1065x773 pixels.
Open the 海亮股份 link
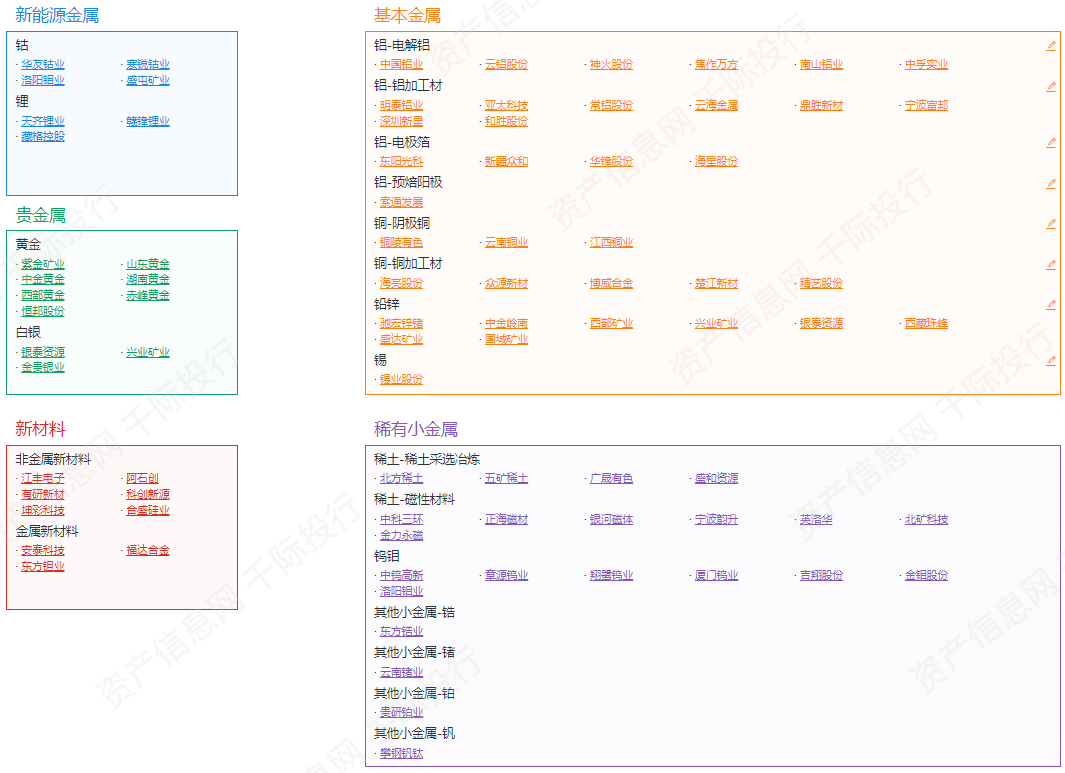click(x=401, y=283)
